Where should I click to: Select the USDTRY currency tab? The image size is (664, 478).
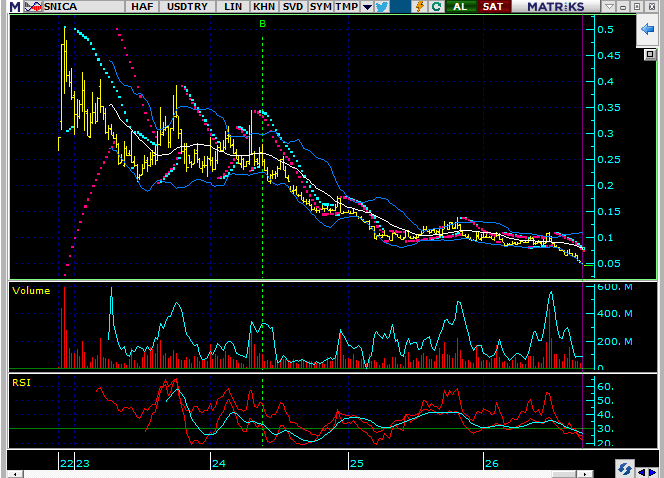pos(187,6)
